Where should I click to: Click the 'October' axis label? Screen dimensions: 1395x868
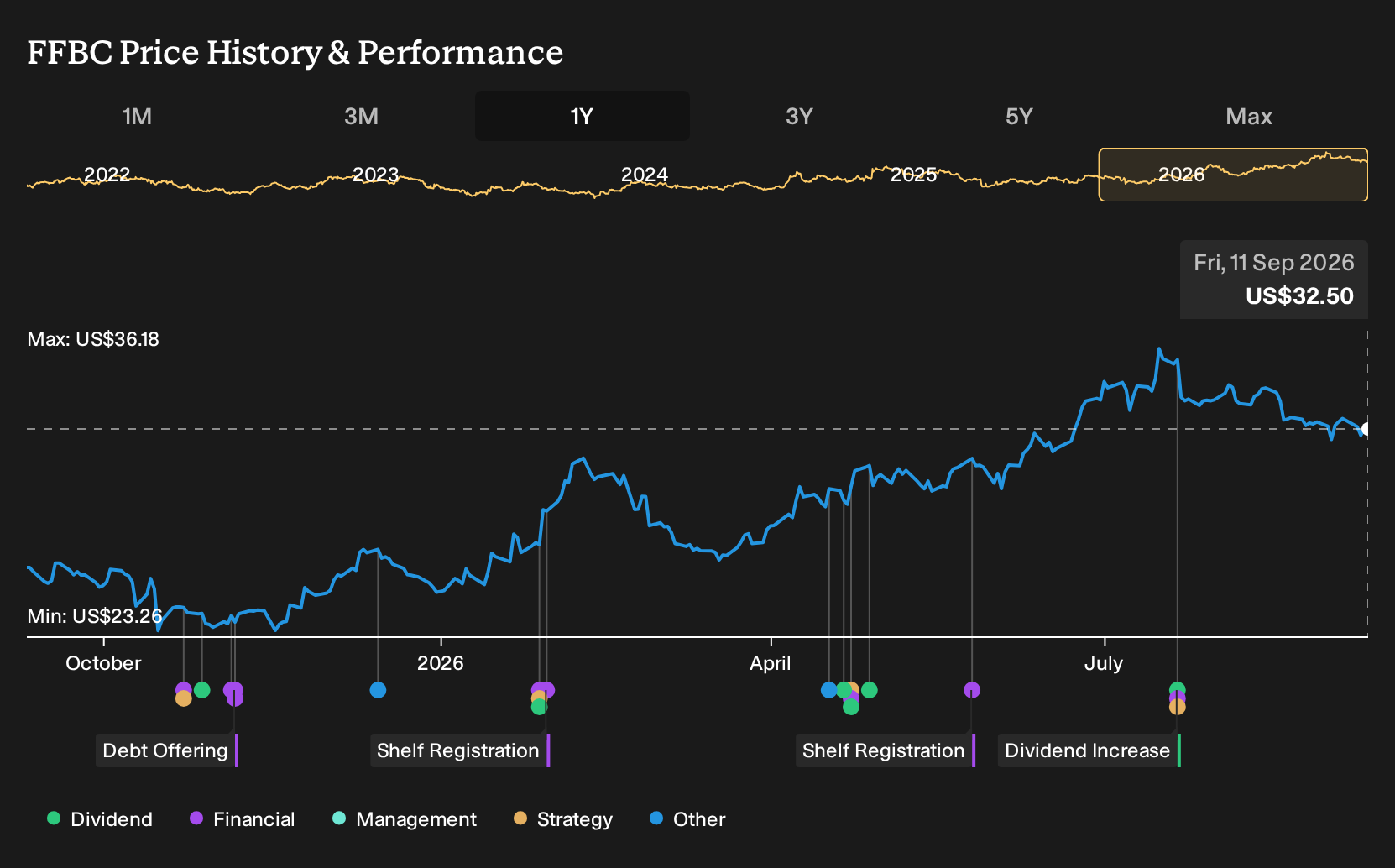coord(104,663)
